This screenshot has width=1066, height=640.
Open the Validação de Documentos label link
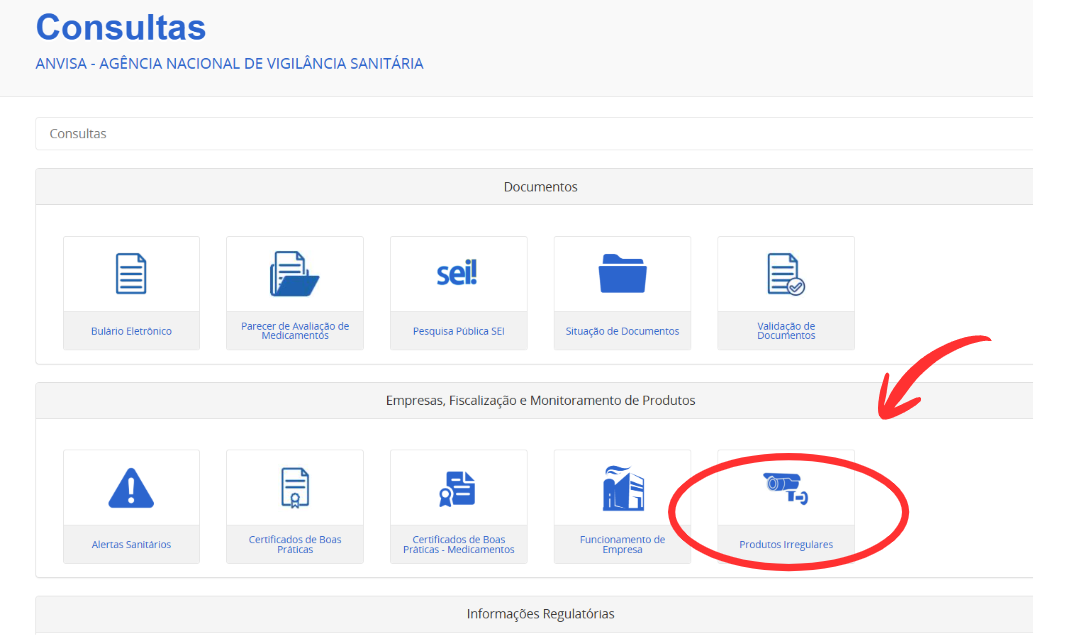(786, 331)
